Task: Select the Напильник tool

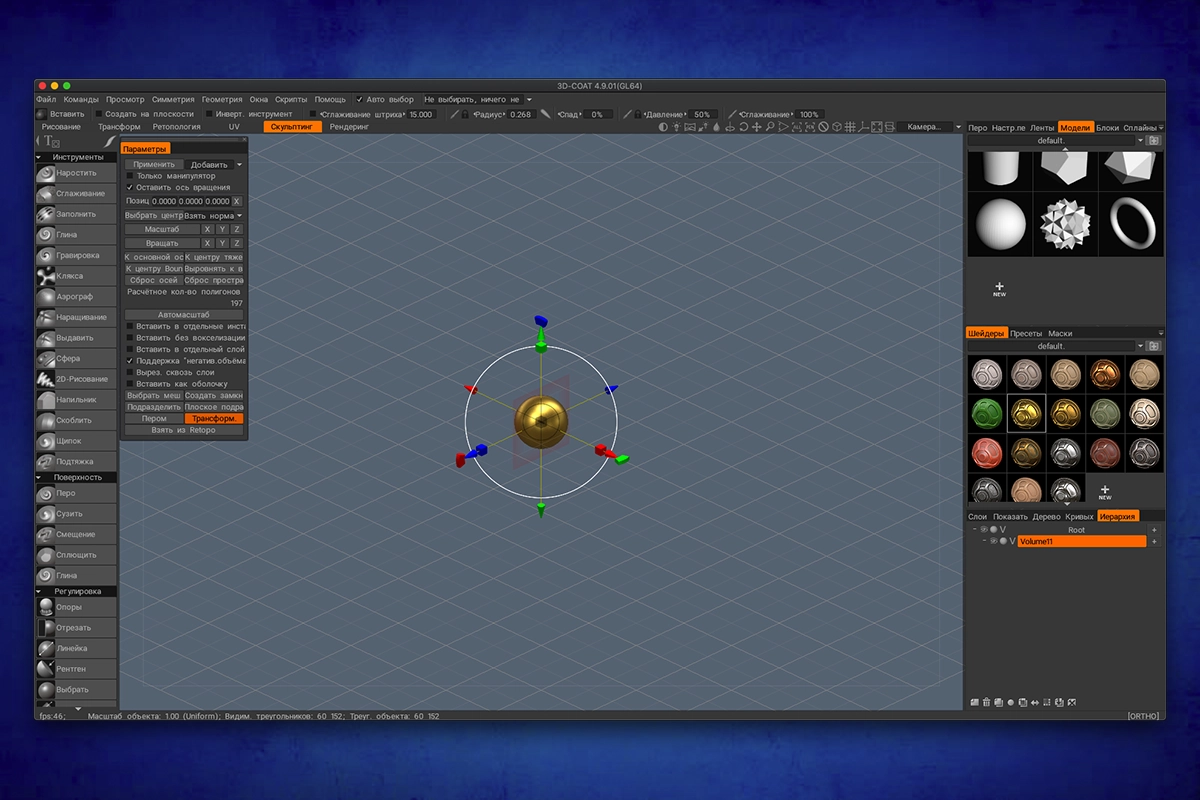Action: point(76,400)
